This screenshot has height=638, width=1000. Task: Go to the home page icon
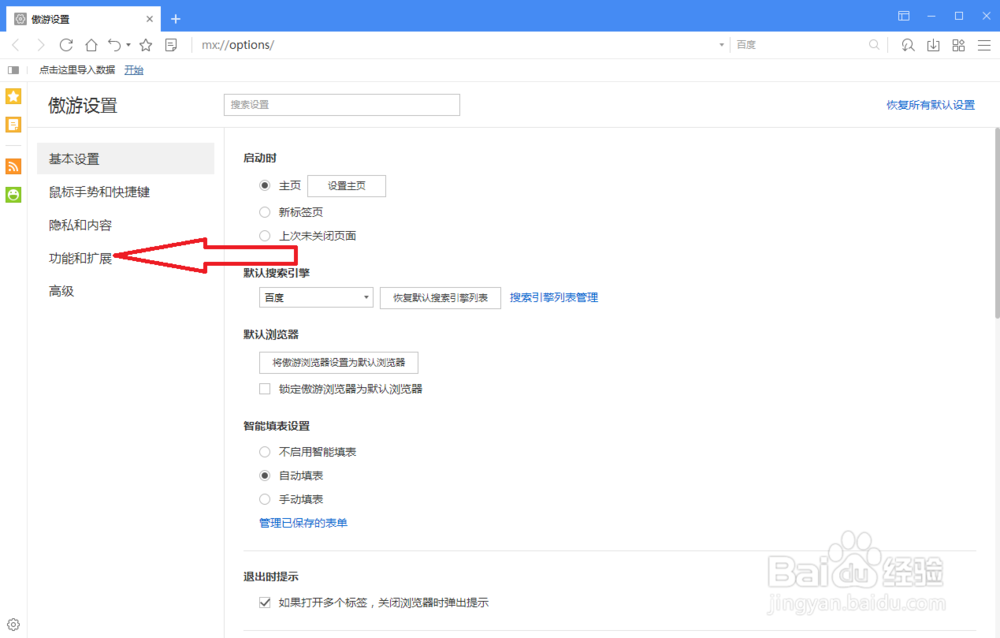coord(91,45)
